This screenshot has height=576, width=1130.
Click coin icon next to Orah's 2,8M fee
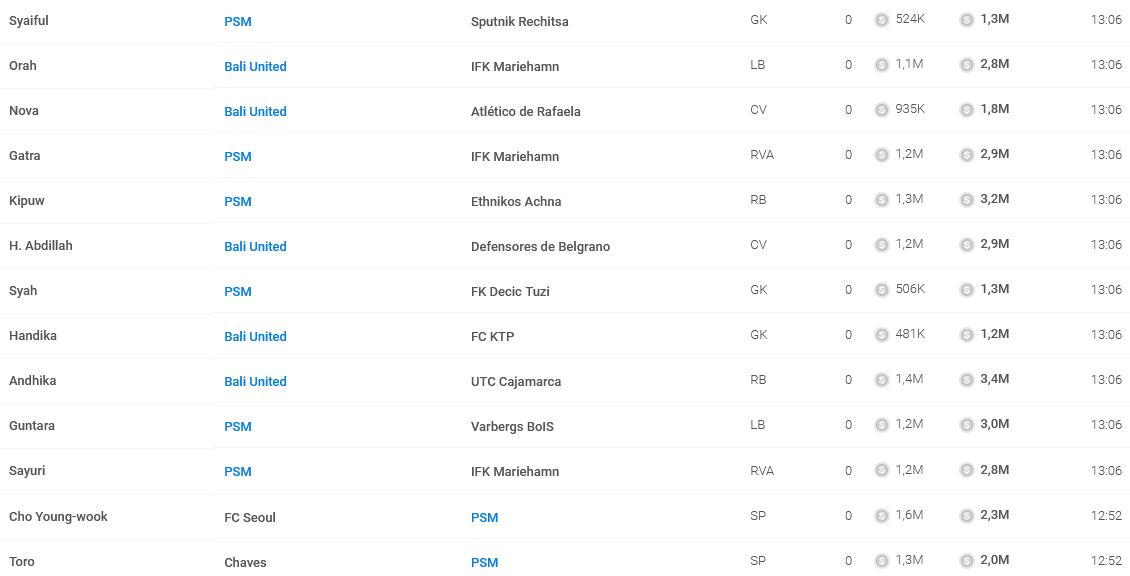click(x=966, y=65)
